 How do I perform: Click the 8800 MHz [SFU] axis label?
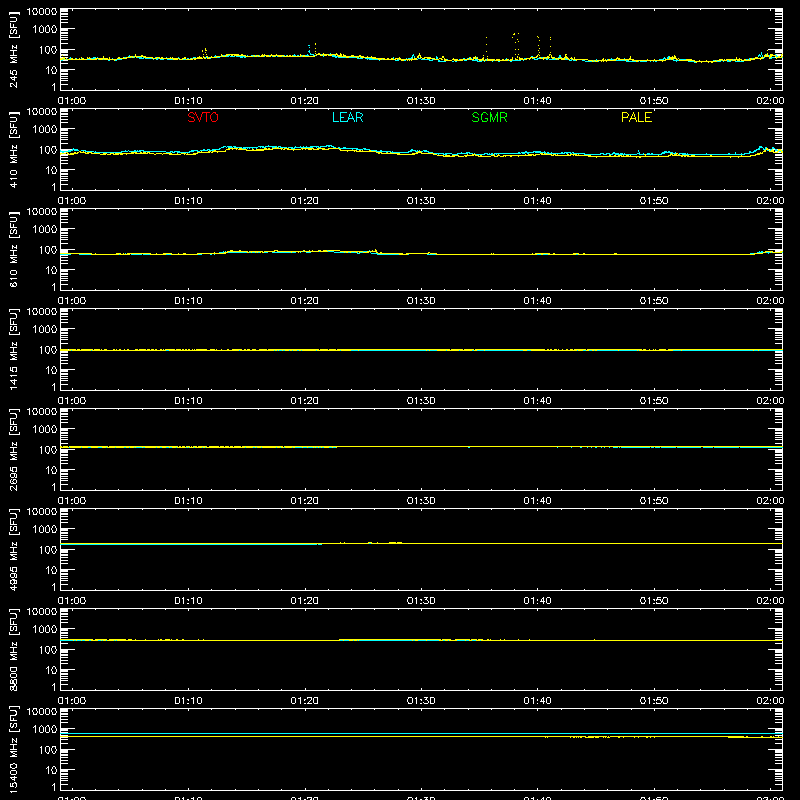[x=14, y=649]
